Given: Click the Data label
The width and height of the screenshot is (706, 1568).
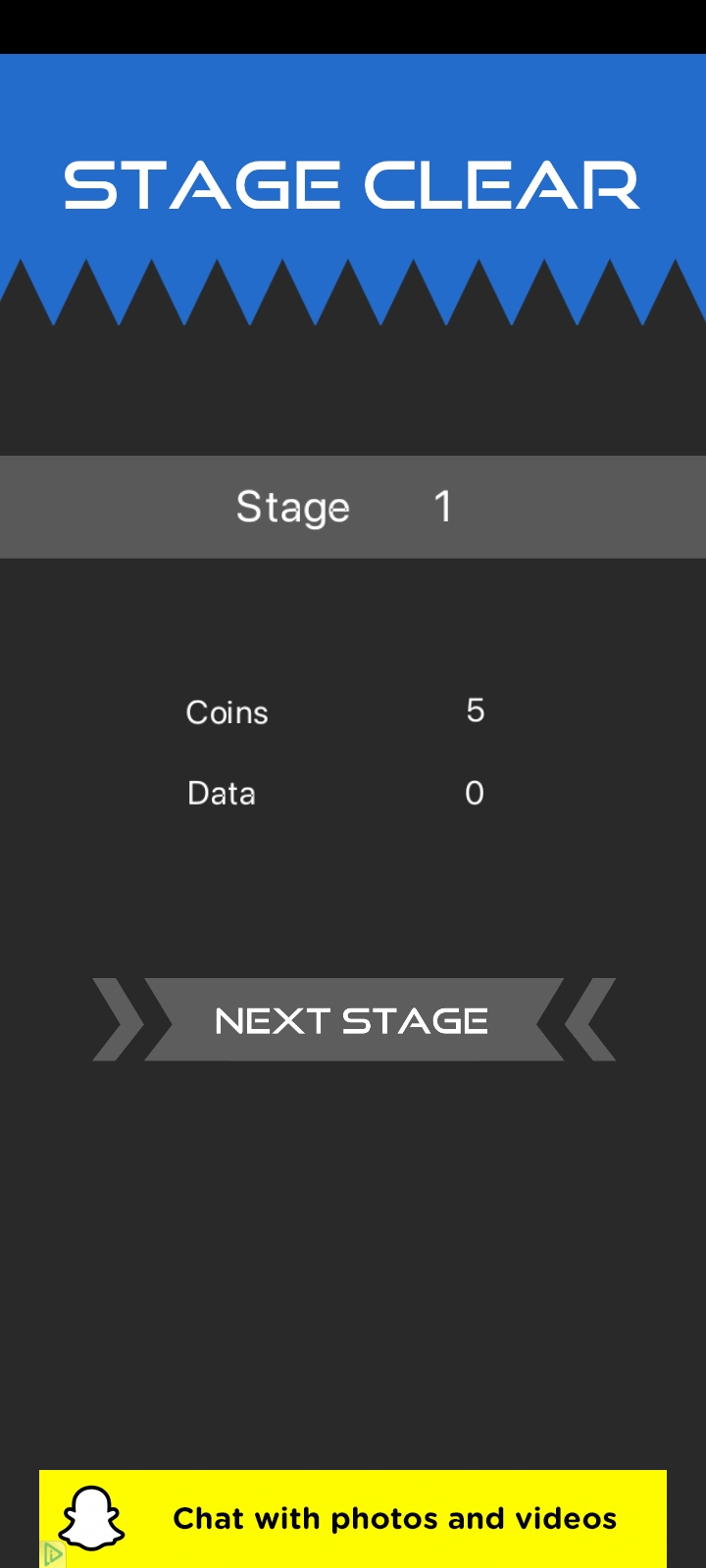Looking at the screenshot, I should click(222, 793).
